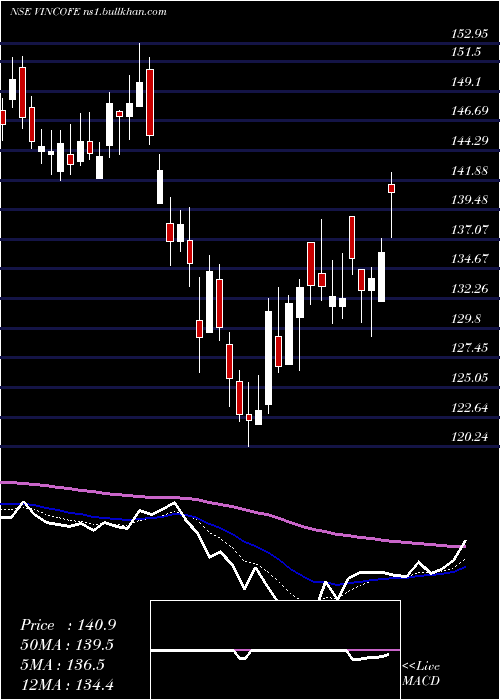
Task: Click the 144.29 price axis label
Action: (471, 141)
